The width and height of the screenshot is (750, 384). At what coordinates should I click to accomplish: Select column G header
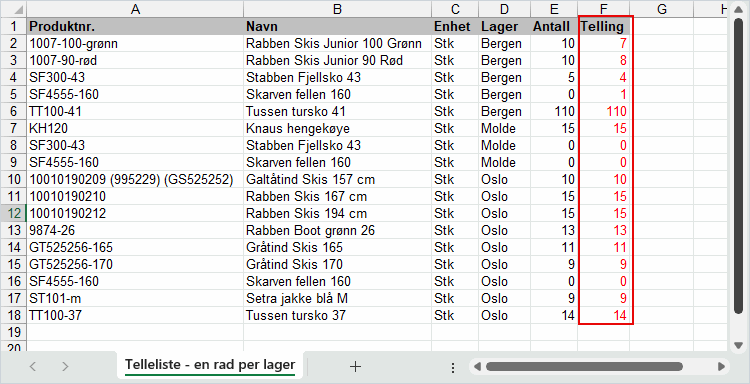tap(662, 9)
